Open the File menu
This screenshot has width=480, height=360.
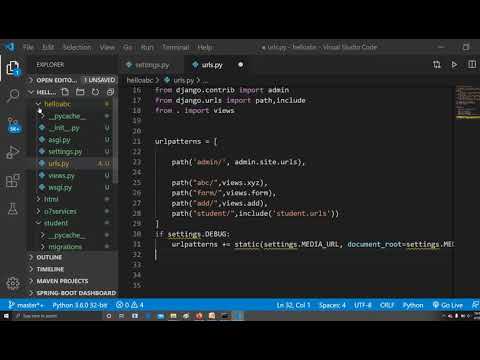point(28,47)
